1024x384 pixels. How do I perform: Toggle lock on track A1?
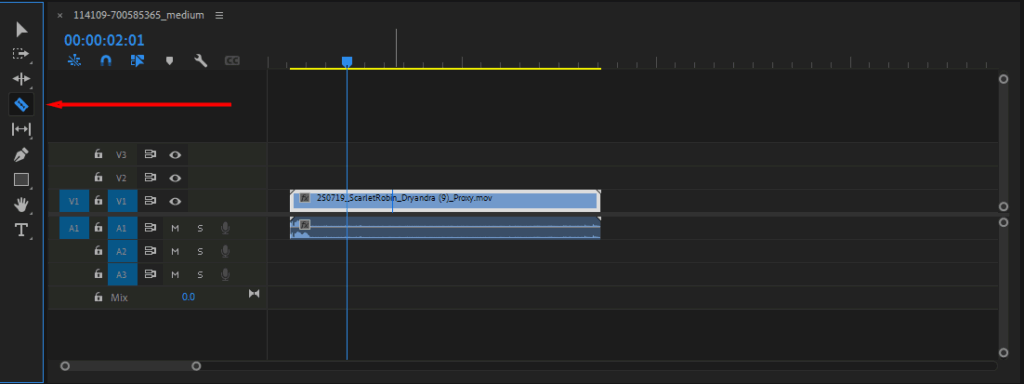click(99, 228)
